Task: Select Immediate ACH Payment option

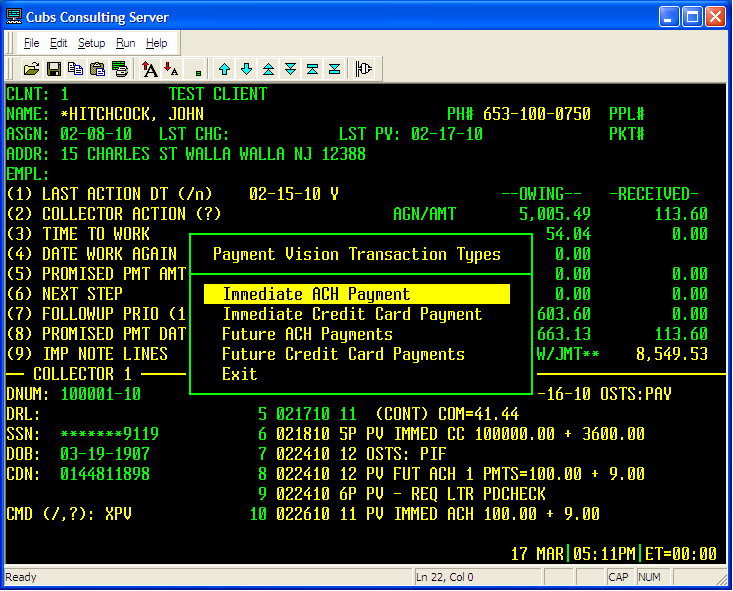Action: (x=357, y=294)
